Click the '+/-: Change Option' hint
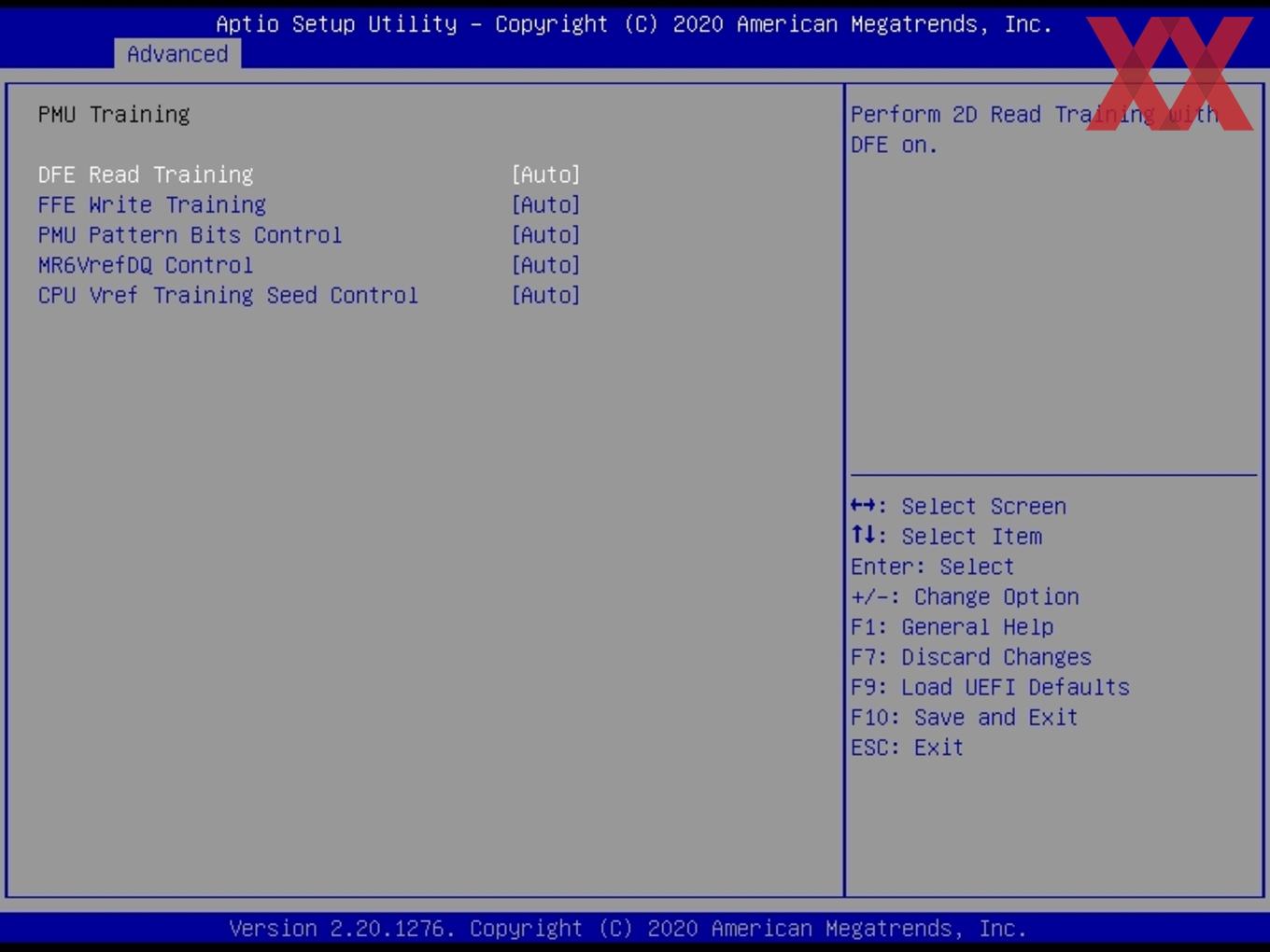This screenshot has height=952, width=1270. 965,596
